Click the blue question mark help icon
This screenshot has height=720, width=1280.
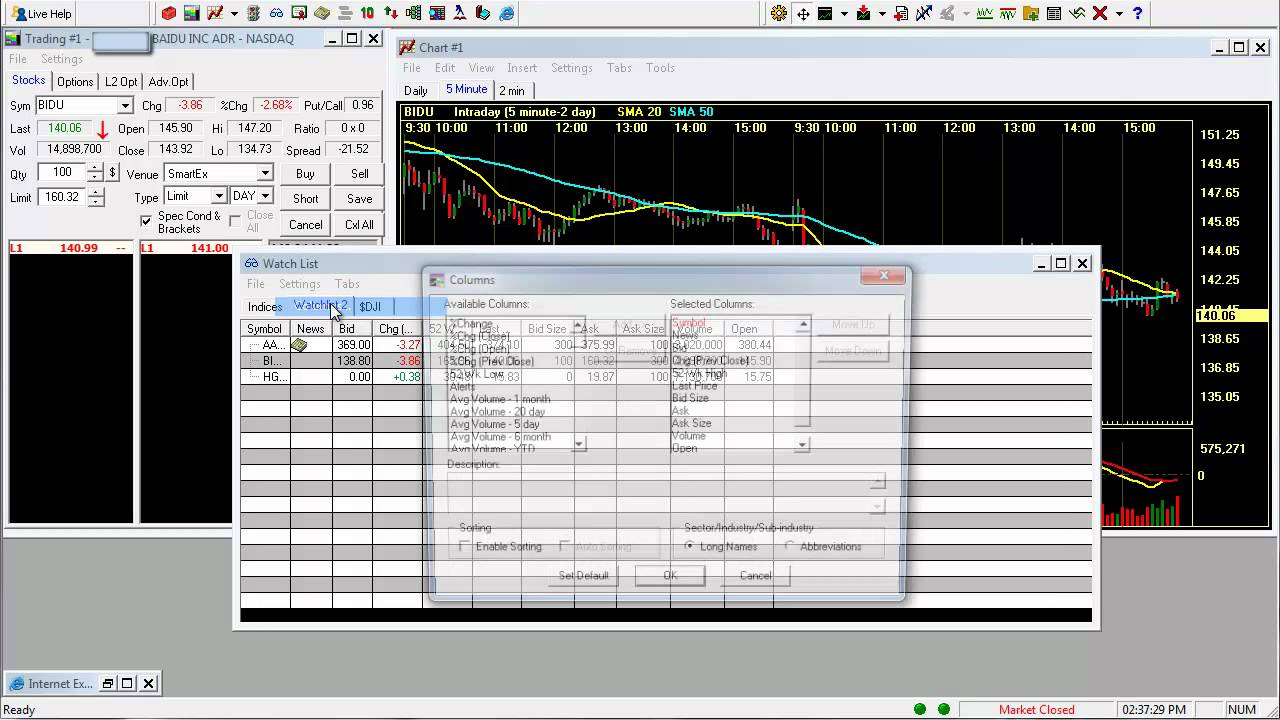[1137, 13]
